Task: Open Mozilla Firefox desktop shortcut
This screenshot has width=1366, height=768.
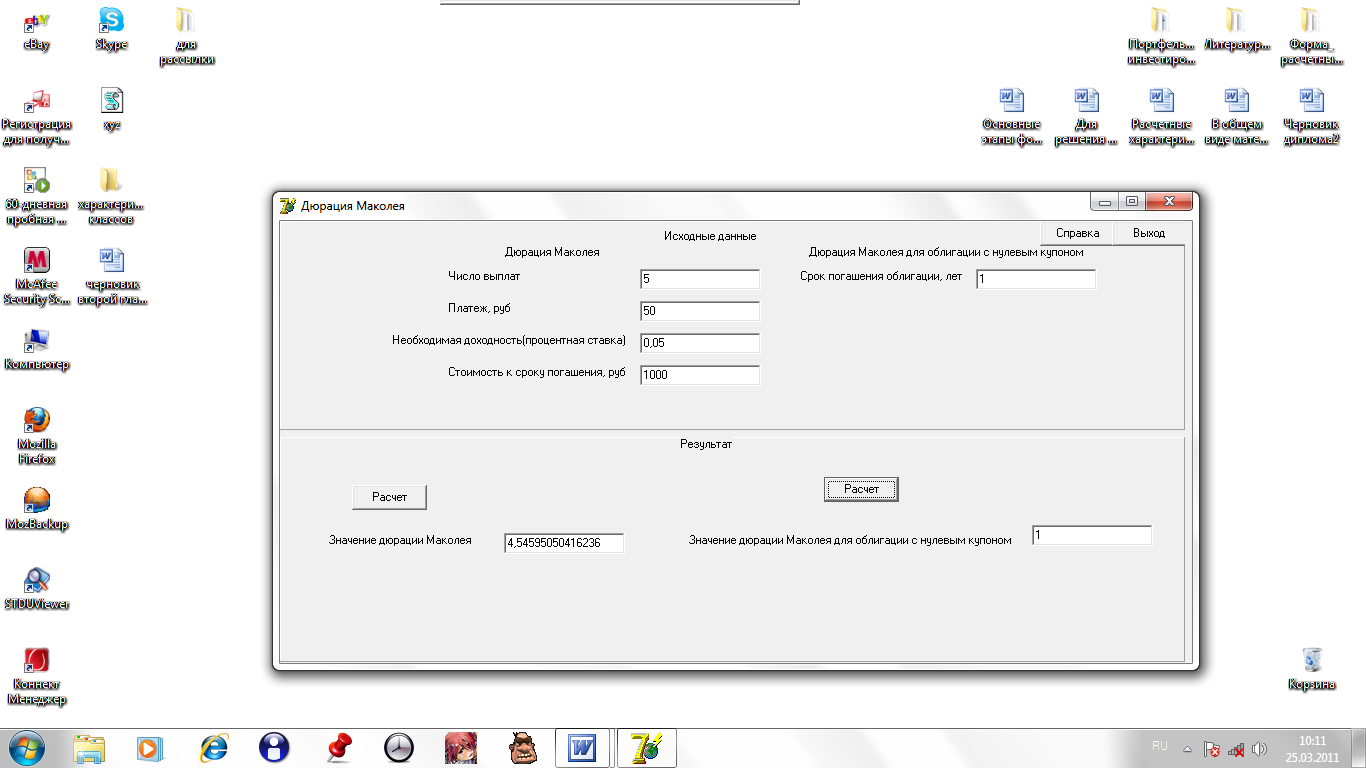Action: click(37, 435)
